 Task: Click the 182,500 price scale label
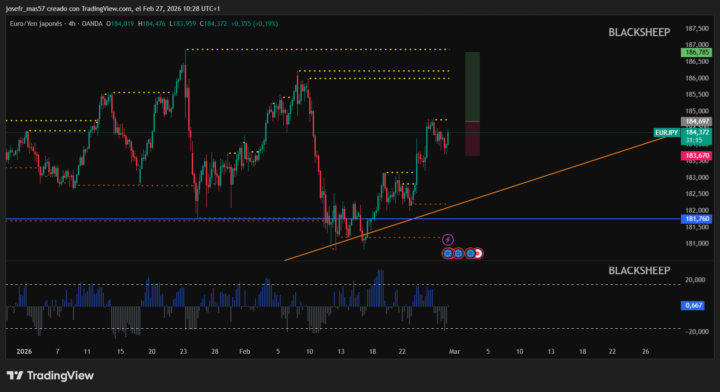point(697,194)
